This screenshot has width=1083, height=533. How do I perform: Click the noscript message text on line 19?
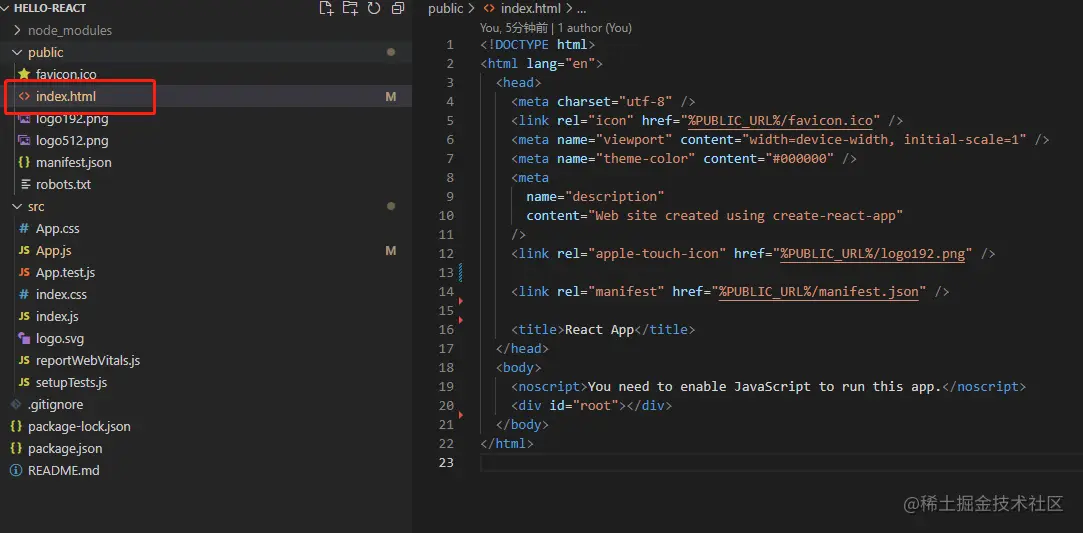765,387
